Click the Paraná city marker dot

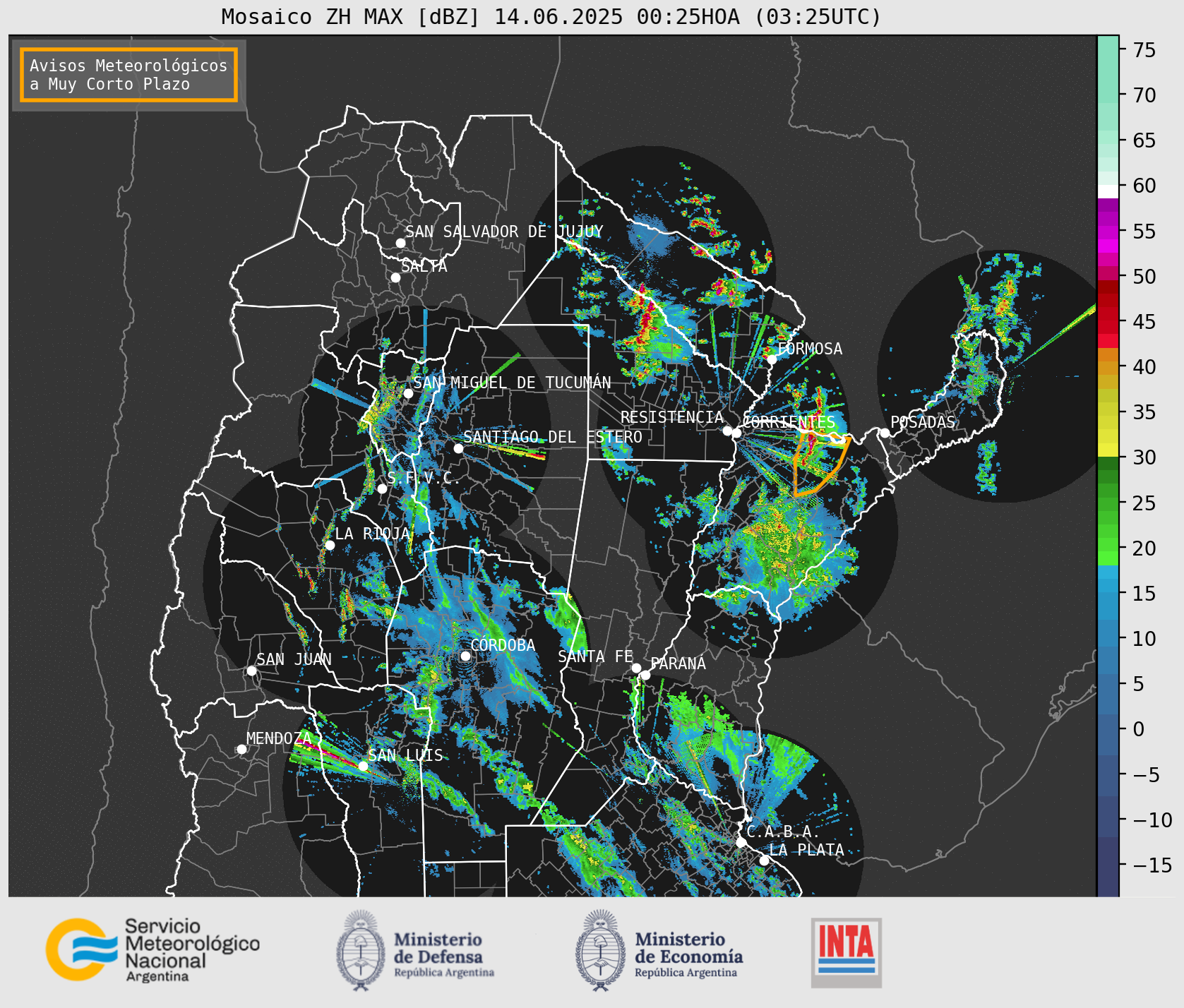click(x=645, y=675)
